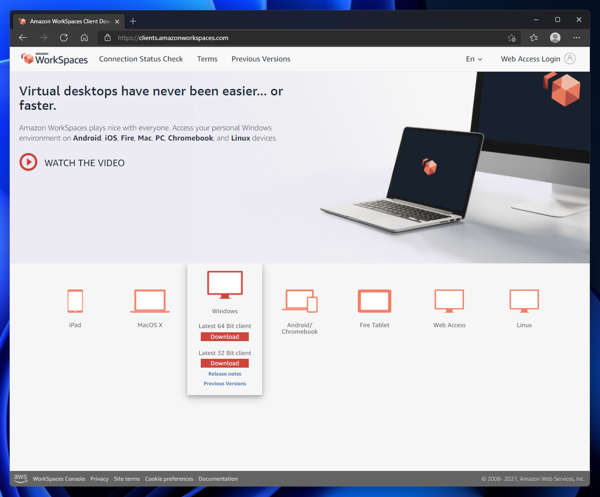600x497 pixels.
Task: Open the Windows Release notes link
Action: (225, 374)
